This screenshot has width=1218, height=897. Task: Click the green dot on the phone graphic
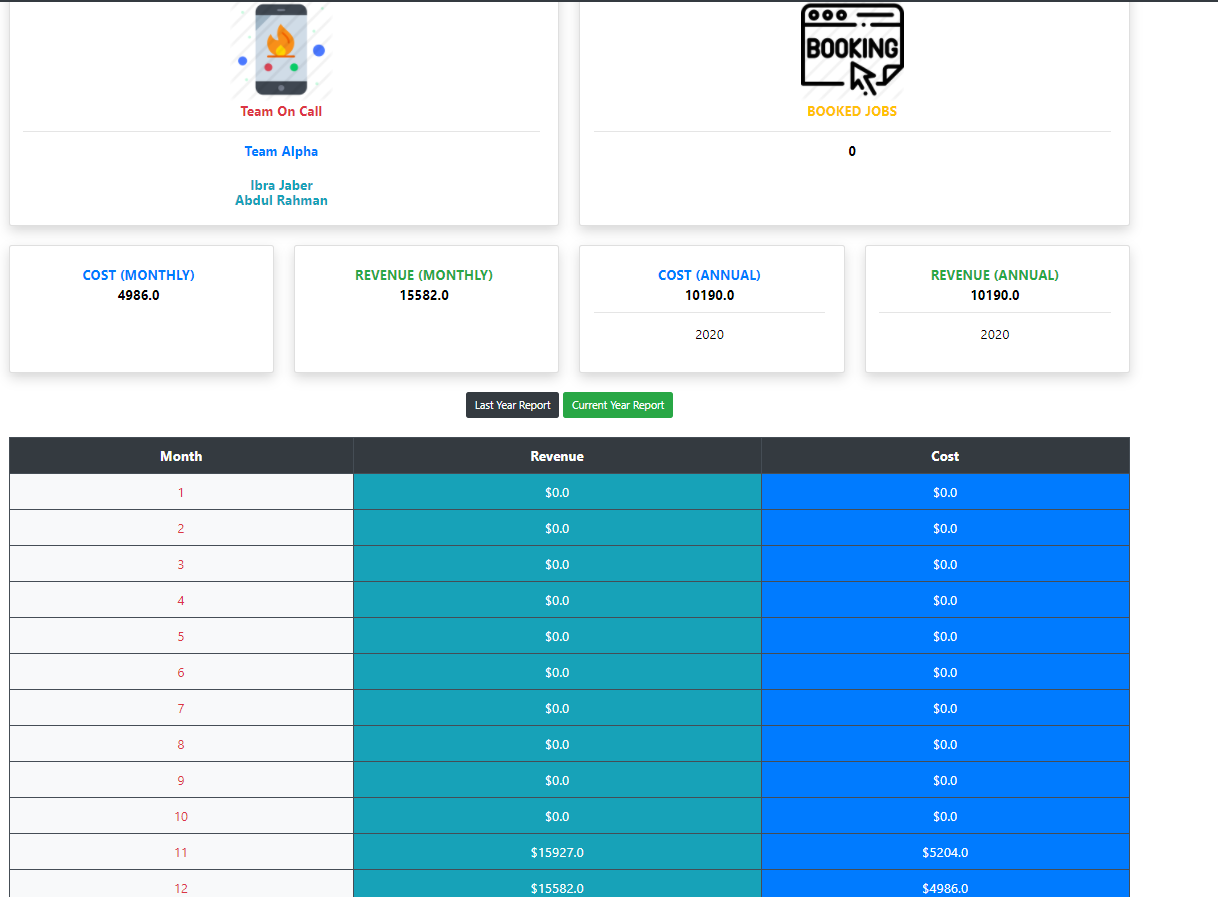[294, 67]
